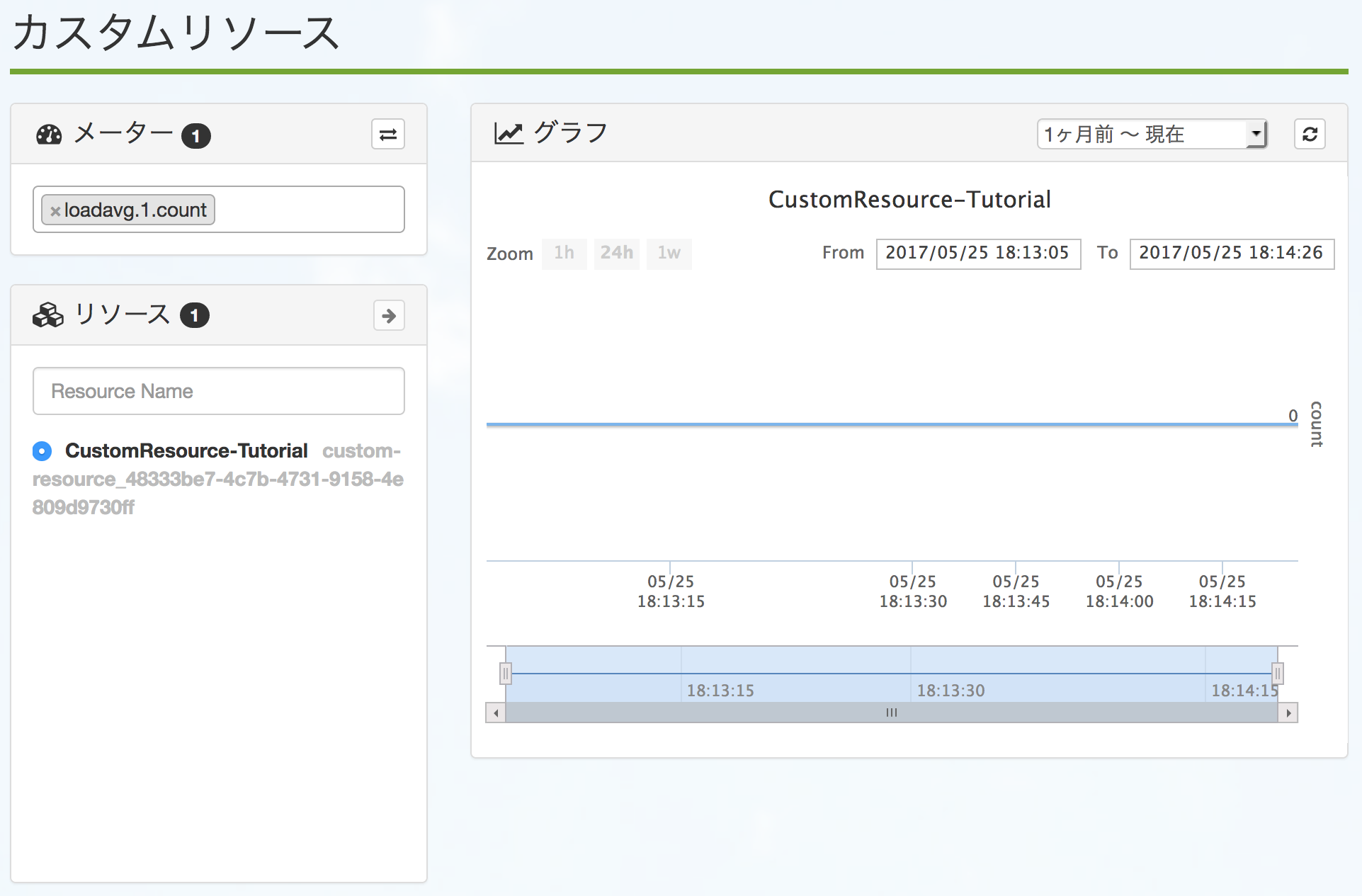
Task: Click the カスタムリソース page heading
Action: point(176,33)
